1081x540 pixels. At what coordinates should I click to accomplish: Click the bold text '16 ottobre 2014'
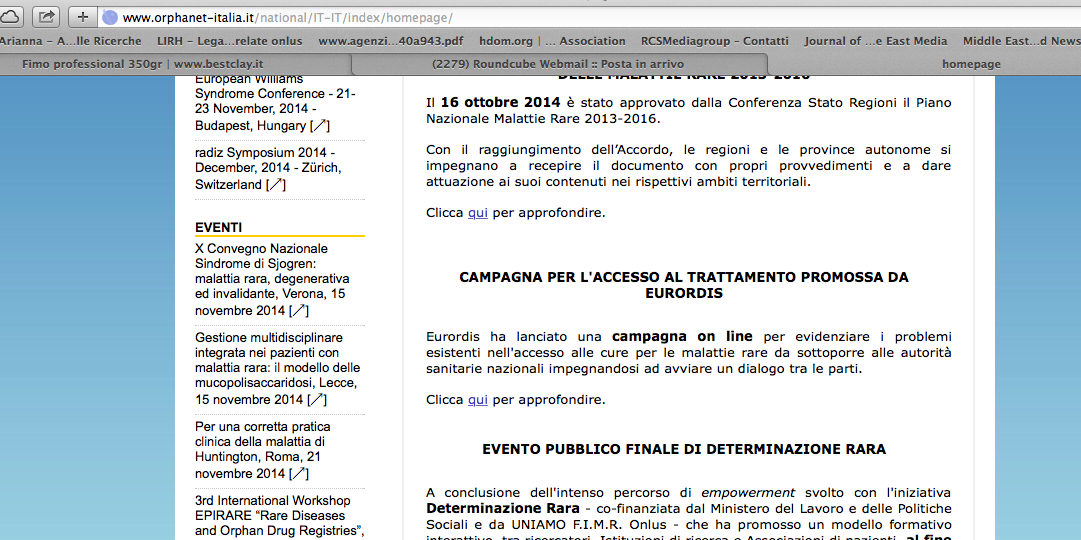click(x=501, y=102)
